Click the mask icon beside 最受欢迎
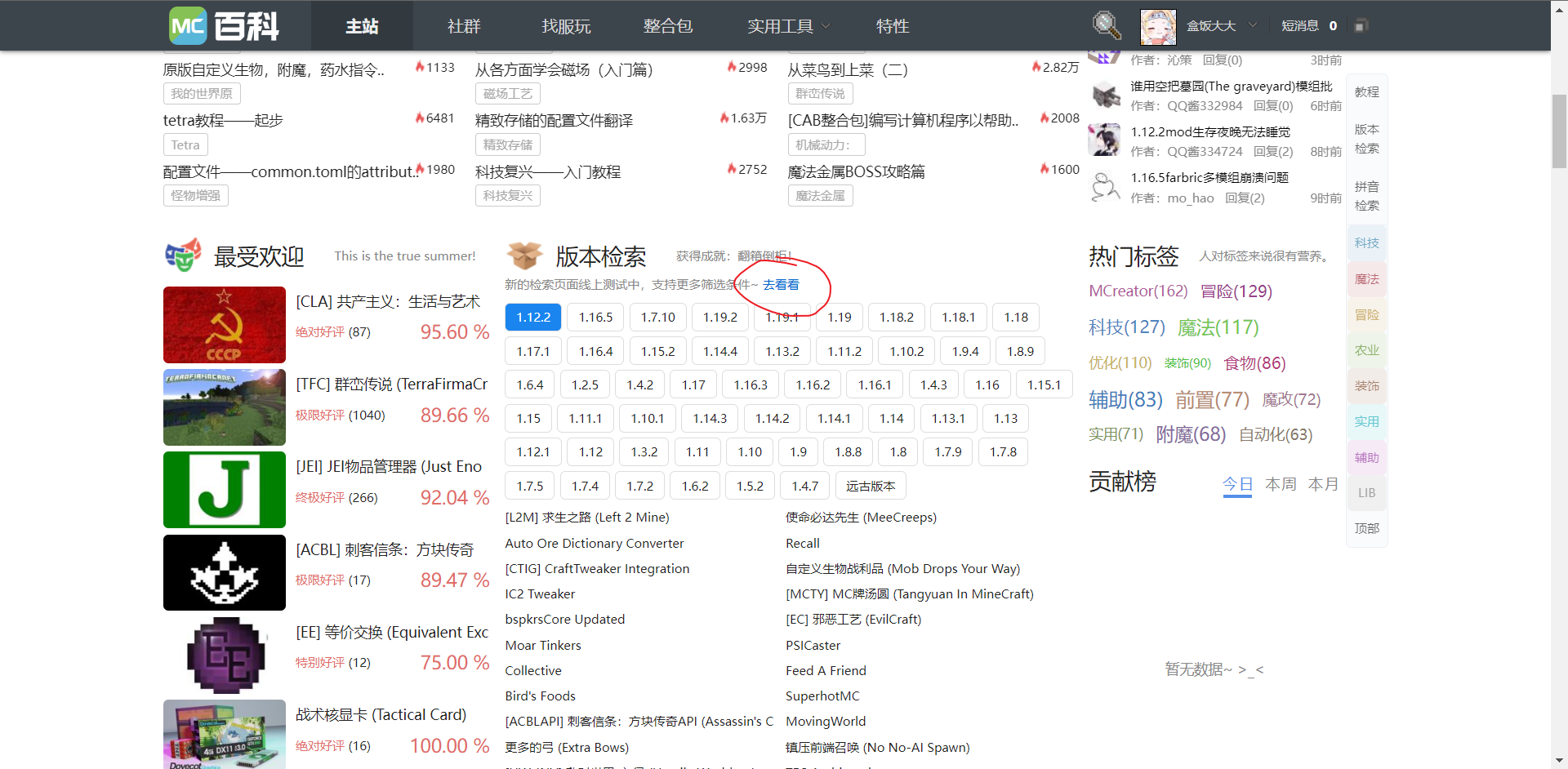 183,256
